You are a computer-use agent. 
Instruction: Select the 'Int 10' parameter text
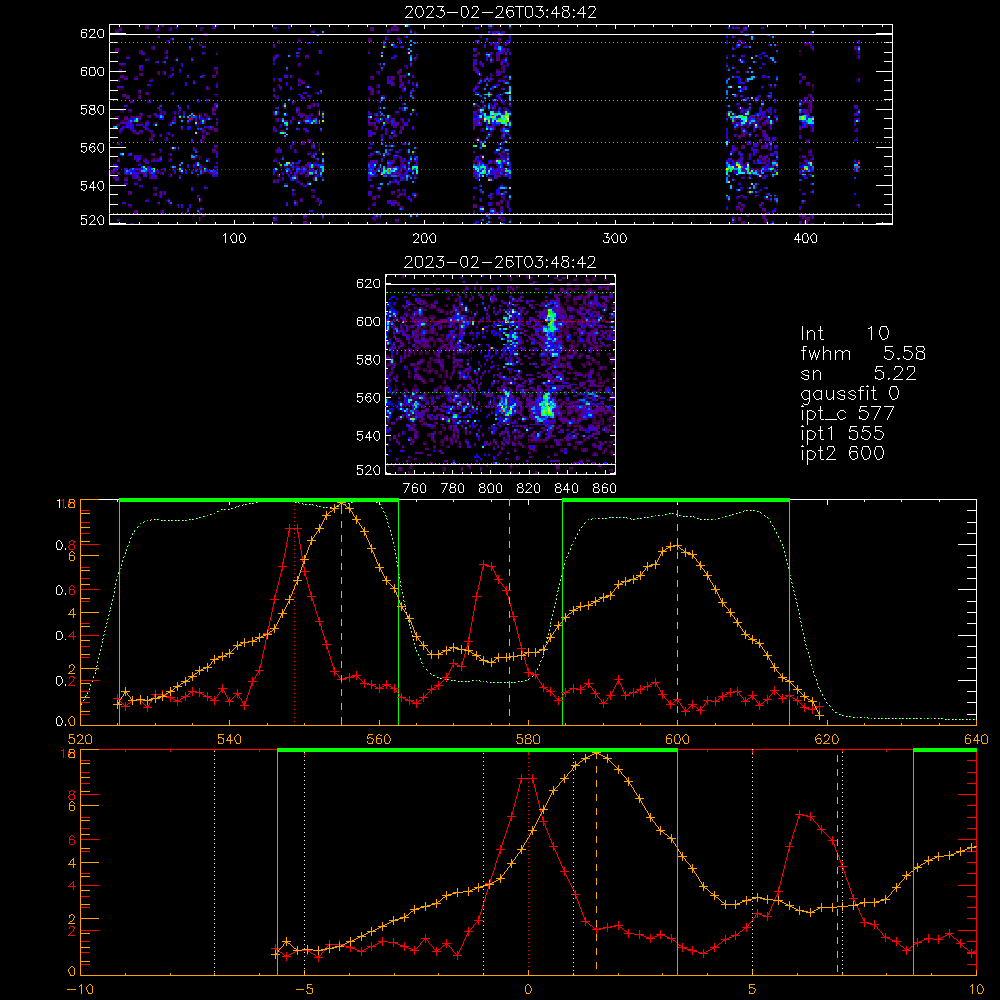coord(844,333)
